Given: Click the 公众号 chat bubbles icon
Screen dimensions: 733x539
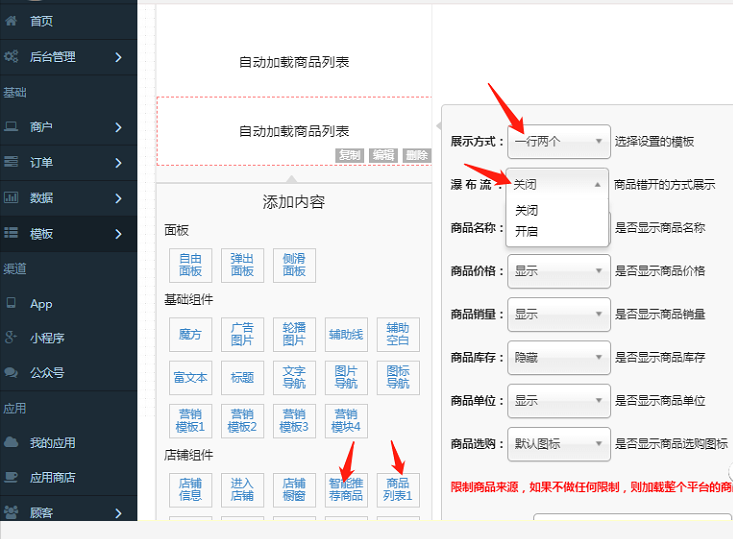Looking at the screenshot, I should (11, 372).
